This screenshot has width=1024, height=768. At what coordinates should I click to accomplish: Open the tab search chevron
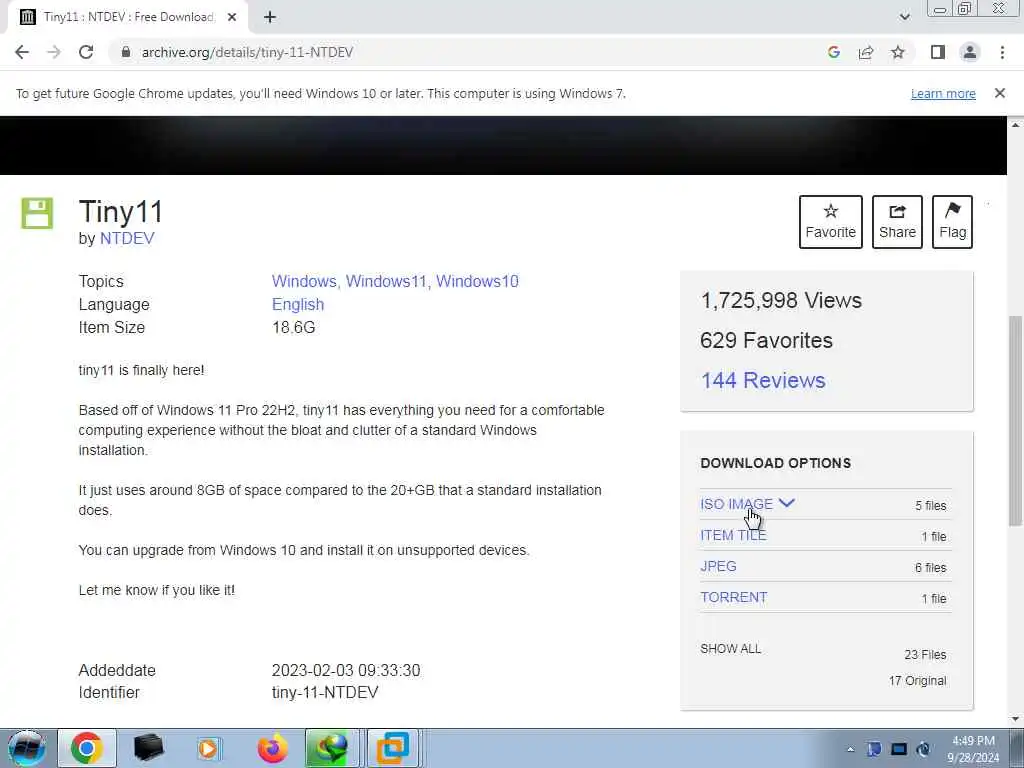click(x=904, y=17)
